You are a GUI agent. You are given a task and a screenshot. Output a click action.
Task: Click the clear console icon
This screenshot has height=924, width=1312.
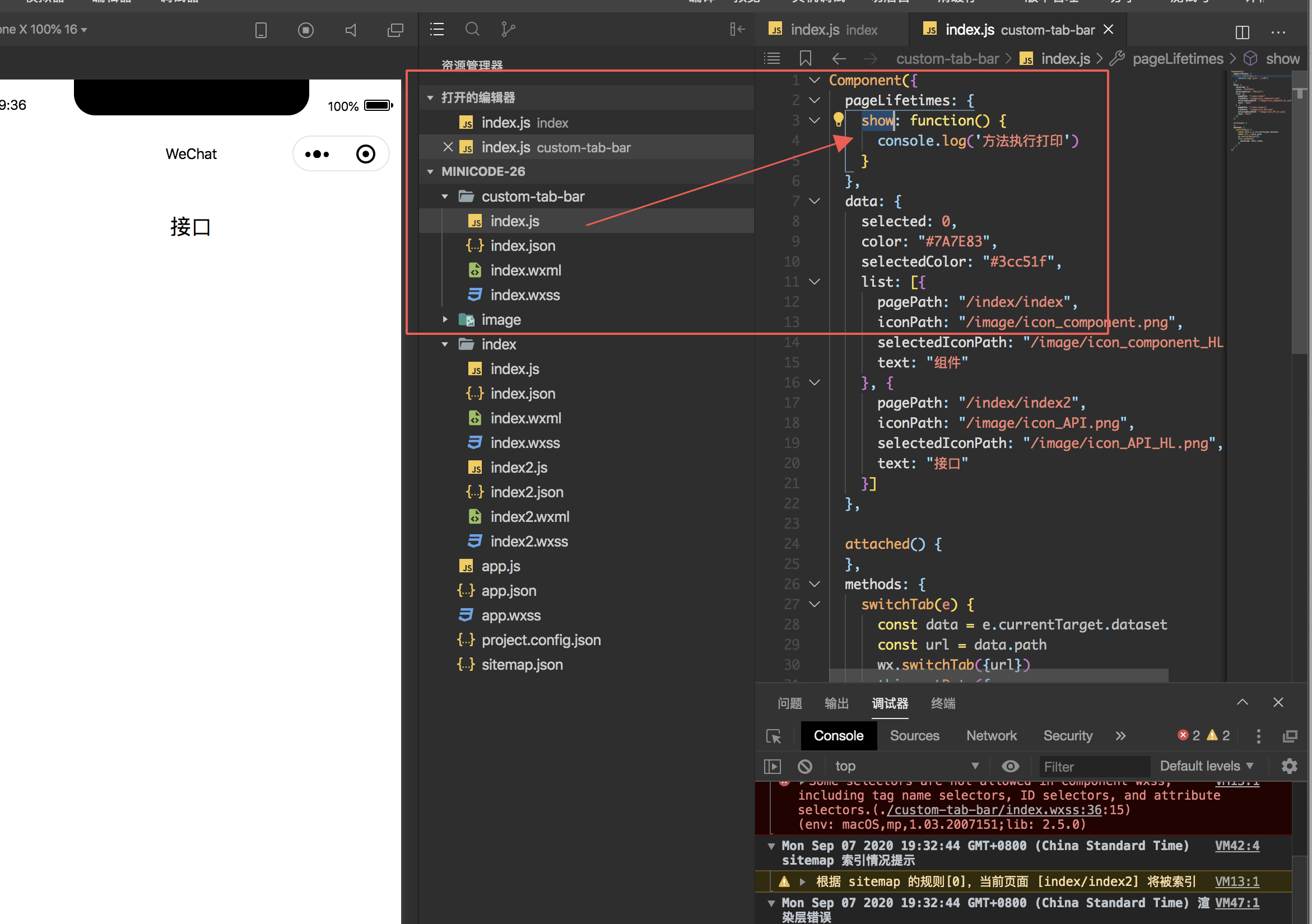coord(804,766)
